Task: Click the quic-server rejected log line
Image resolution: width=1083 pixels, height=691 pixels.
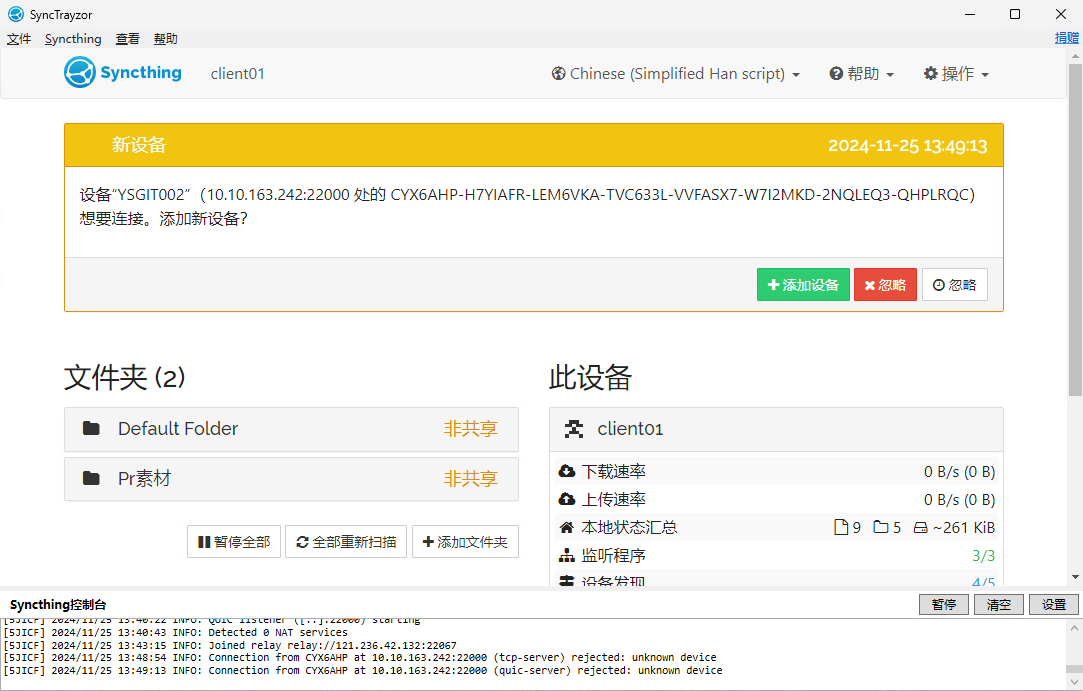Action: click(363, 670)
